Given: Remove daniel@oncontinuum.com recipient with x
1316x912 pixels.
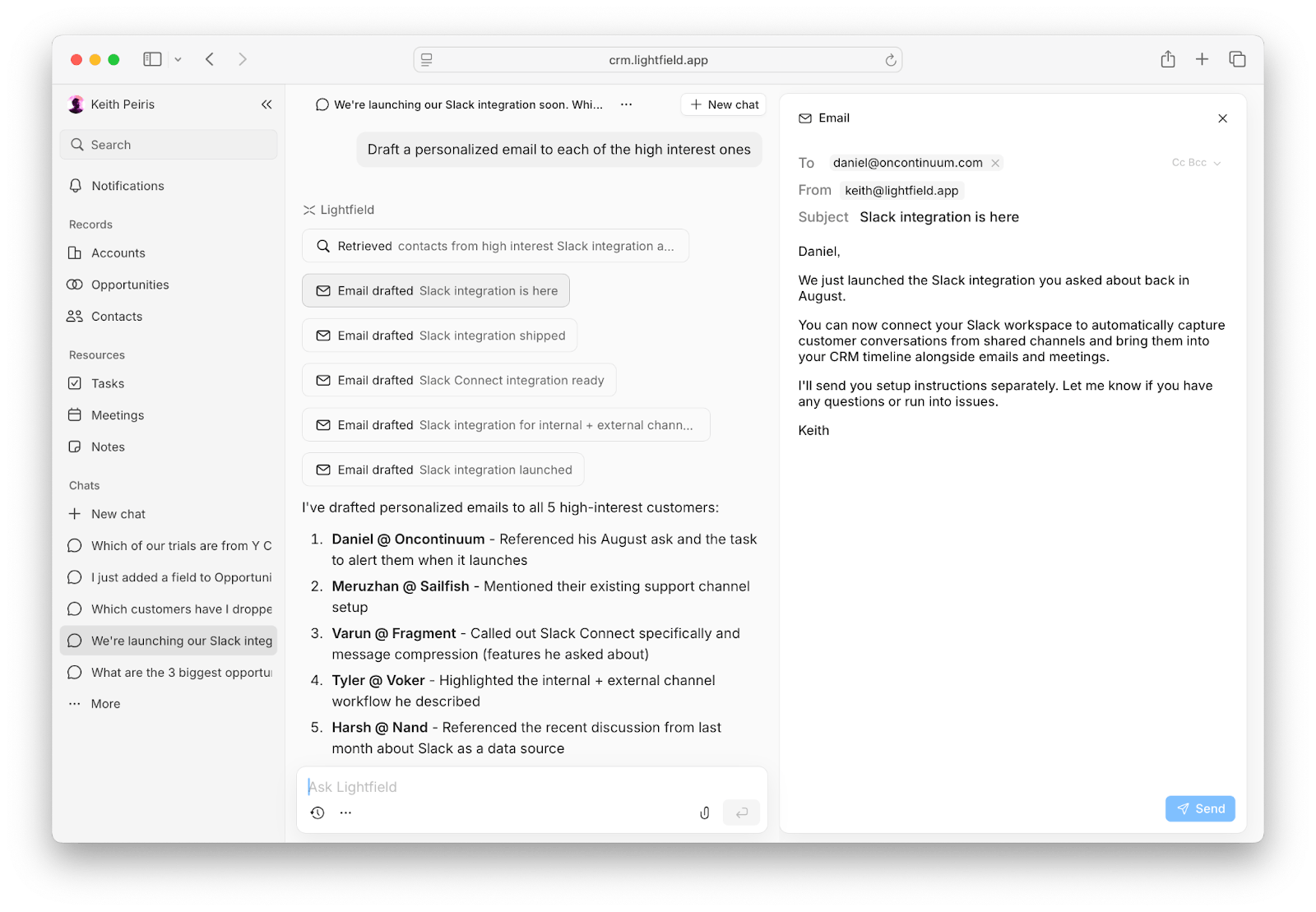Looking at the screenshot, I should [995, 163].
